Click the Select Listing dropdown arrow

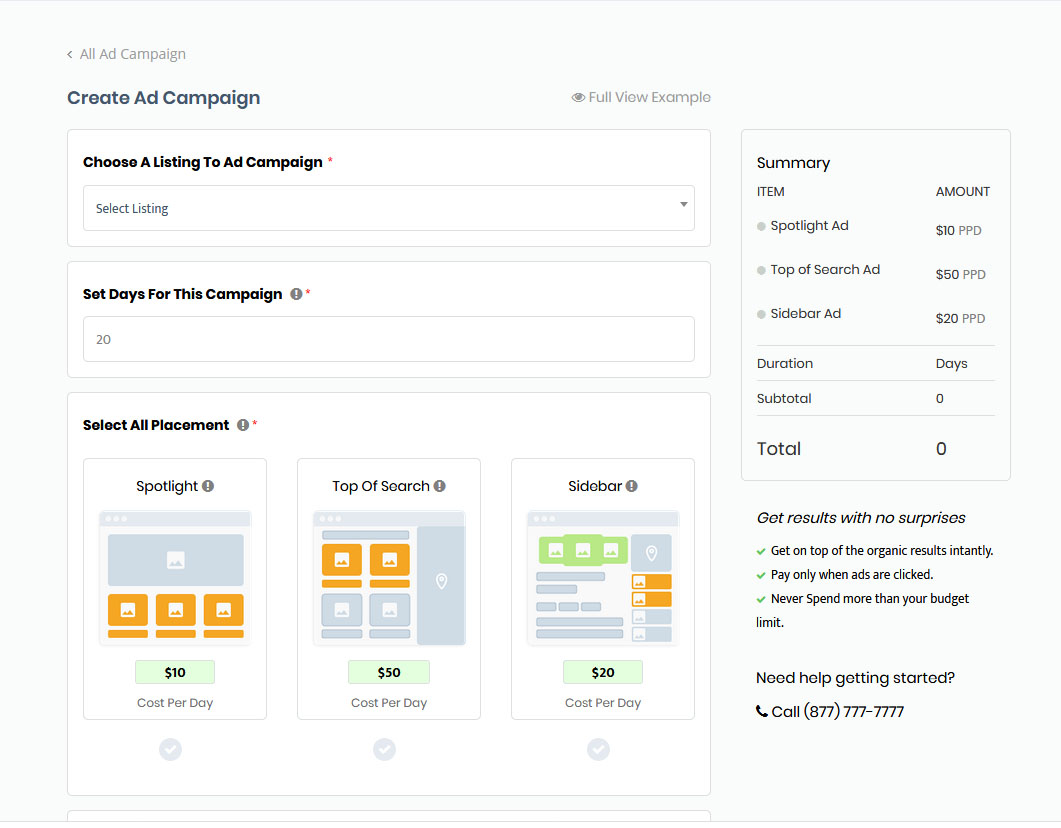click(684, 205)
